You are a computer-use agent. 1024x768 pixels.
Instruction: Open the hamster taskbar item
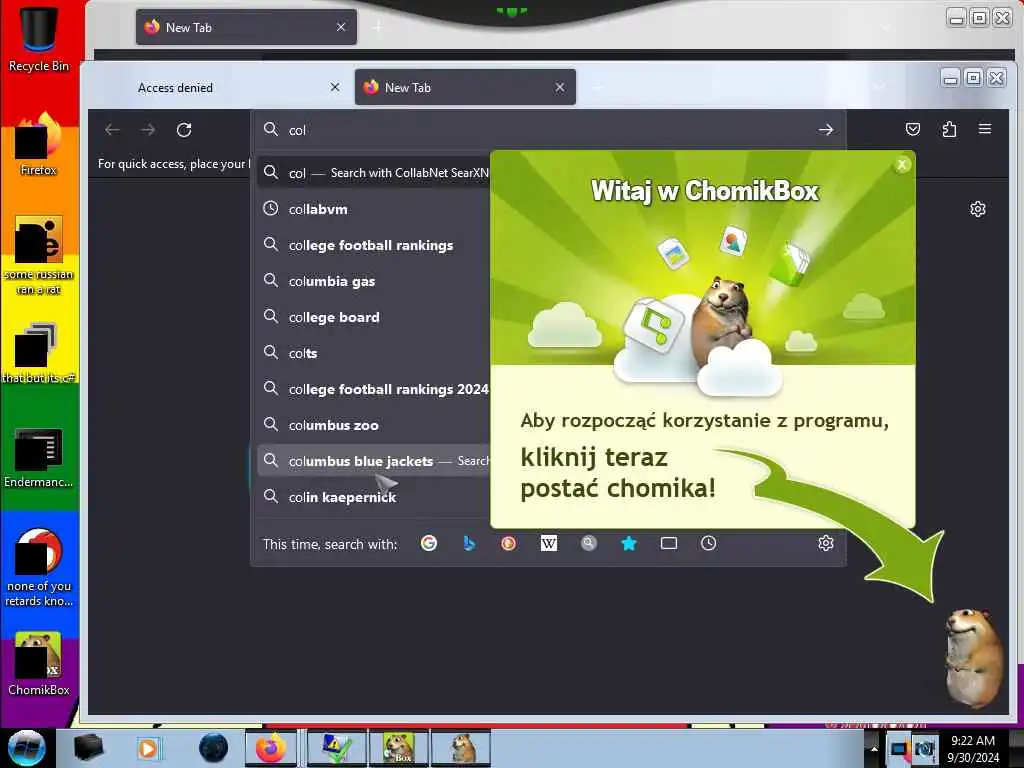[460, 748]
